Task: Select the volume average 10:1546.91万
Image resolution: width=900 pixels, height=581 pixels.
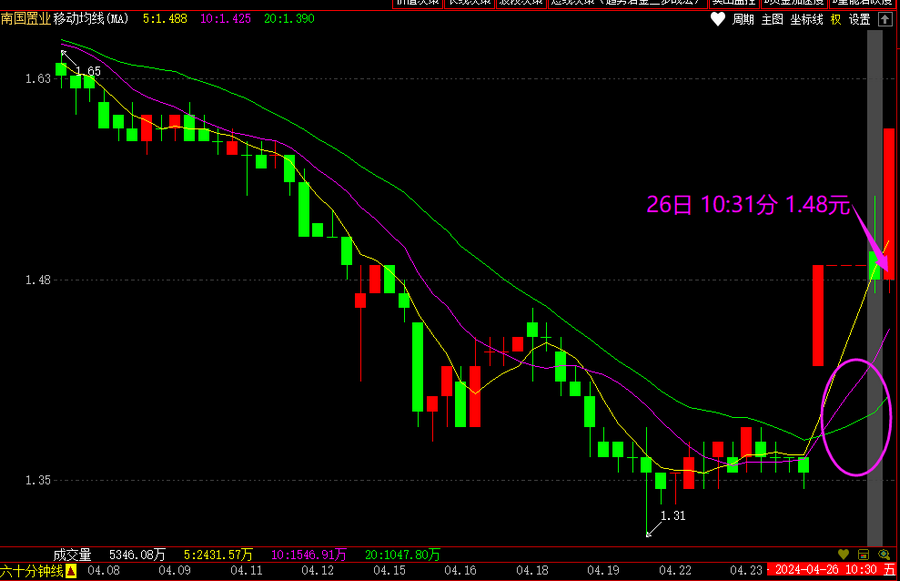Action: 309,555
